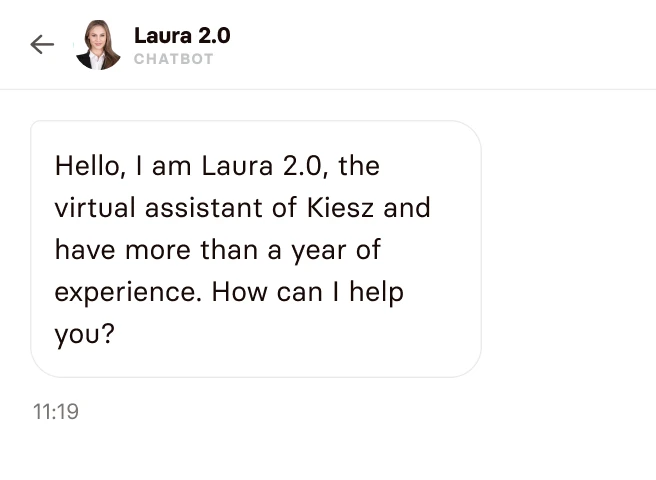Select Laura's greeting message bubble
This screenshot has height=480, width=656.
tap(255, 249)
